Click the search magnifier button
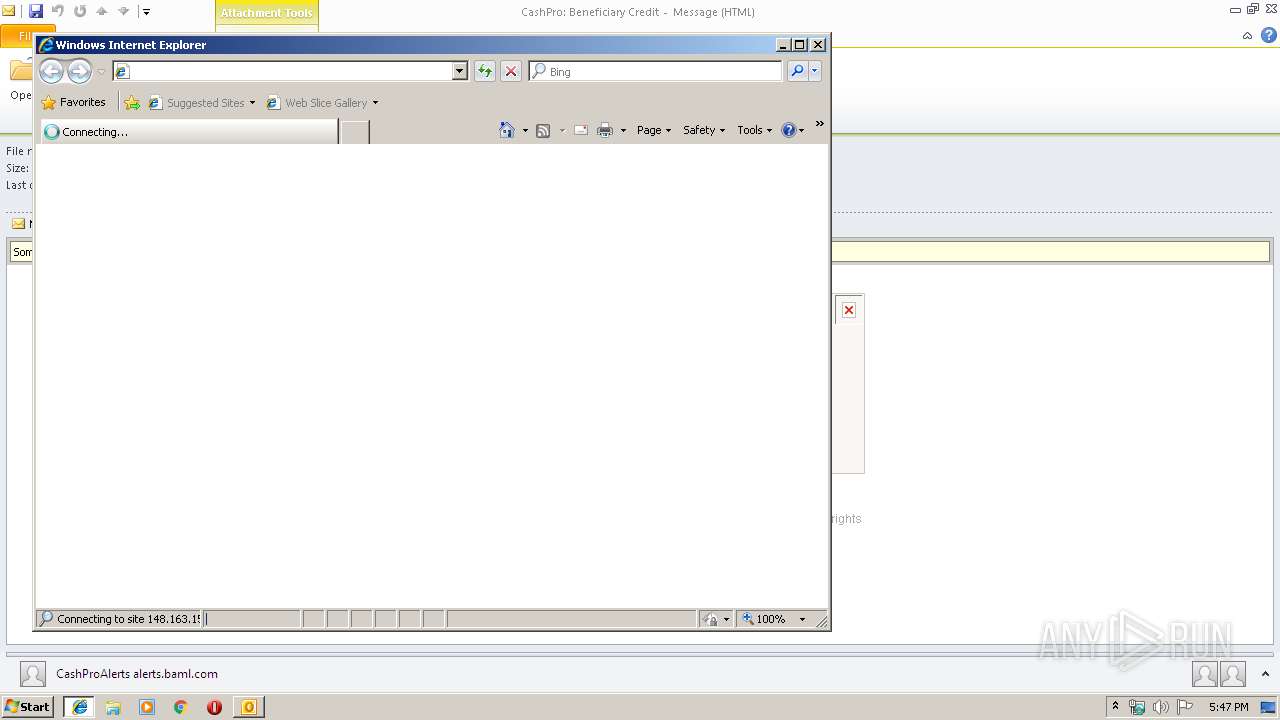The width and height of the screenshot is (1280, 720). [797, 71]
